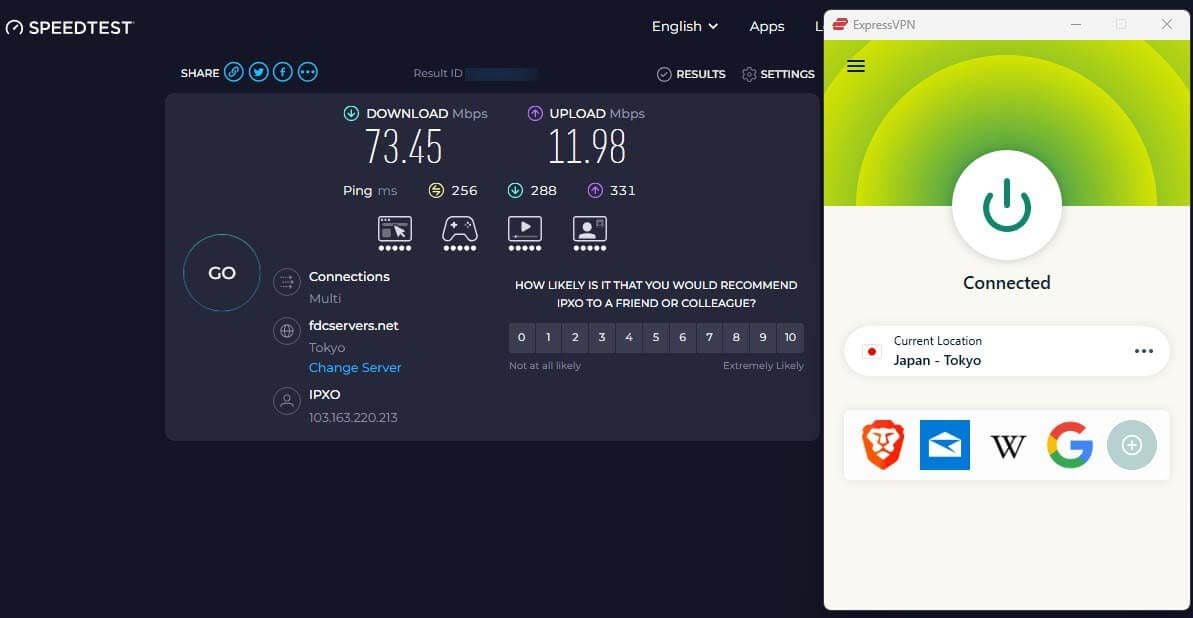Click the ExpressVPN title bar logo
The width and height of the screenshot is (1193, 618).
coord(840,24)
